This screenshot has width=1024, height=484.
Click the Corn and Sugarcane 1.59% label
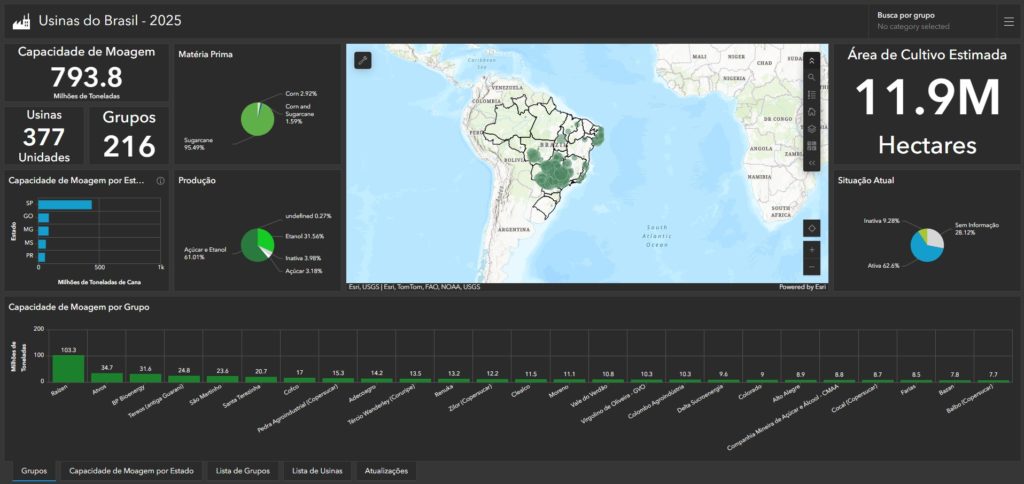[x=301, y=114]
